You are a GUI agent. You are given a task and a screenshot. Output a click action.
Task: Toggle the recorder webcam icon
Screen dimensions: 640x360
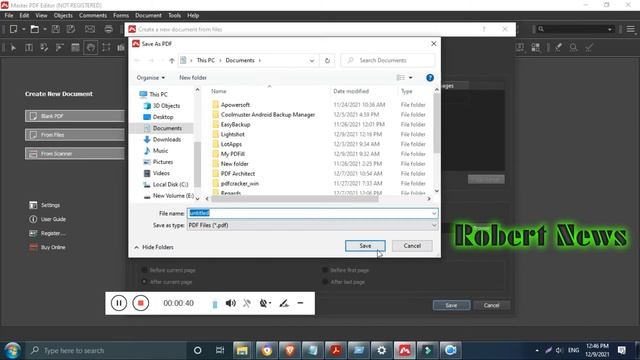click(264, 303)
